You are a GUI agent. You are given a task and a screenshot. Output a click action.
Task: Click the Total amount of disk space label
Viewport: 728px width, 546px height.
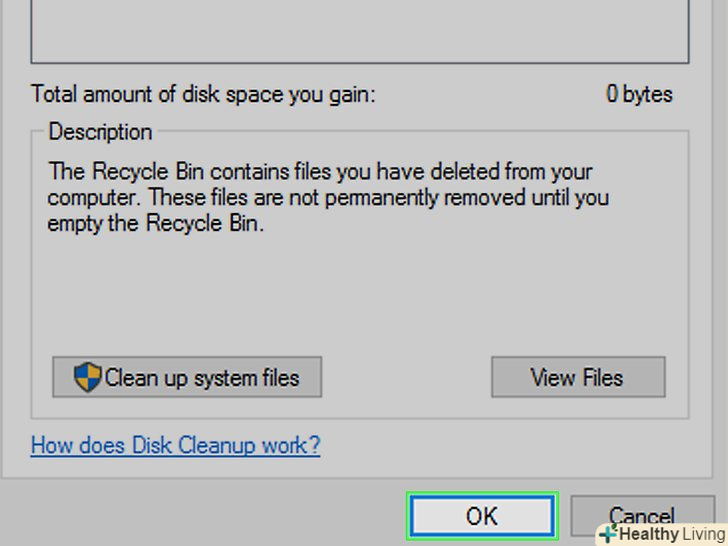[x=203, y=95]
